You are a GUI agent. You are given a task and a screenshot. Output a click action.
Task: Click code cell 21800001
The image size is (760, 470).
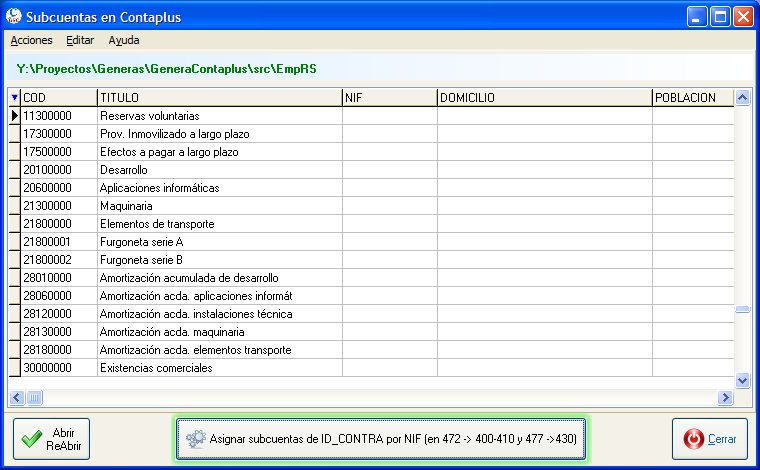(59, 242)
